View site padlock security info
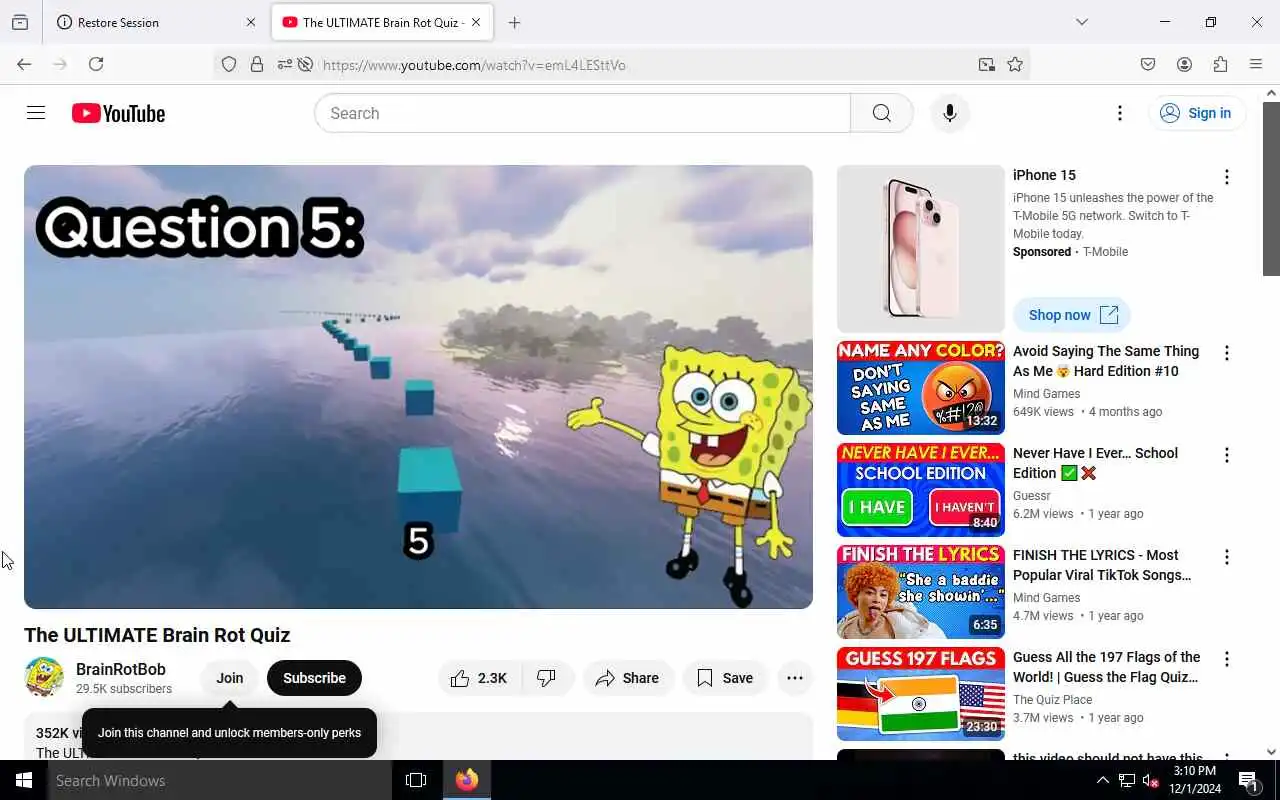1280x800 pixels. (x=257, y=65)
